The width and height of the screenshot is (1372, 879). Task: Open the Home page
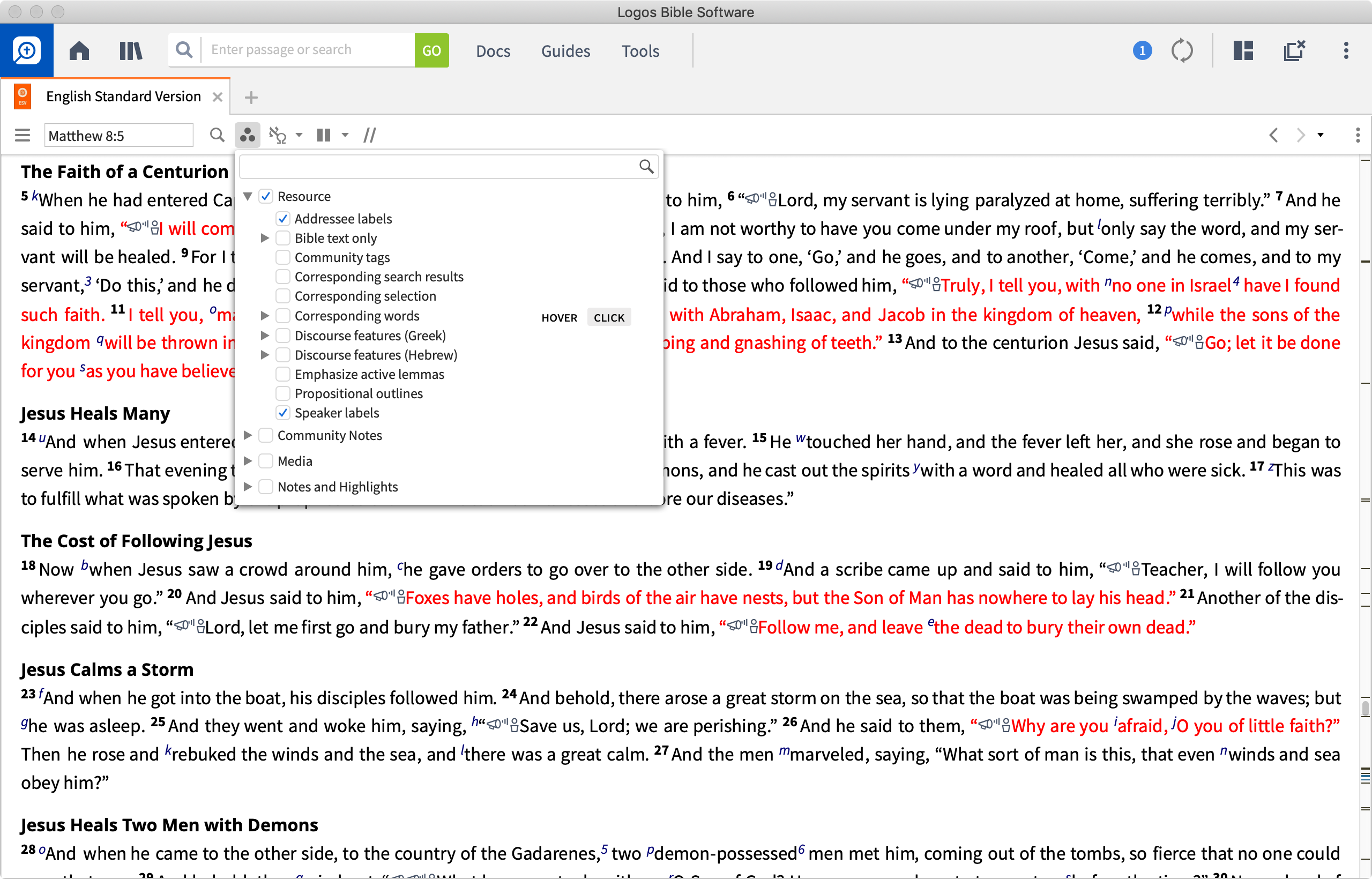click(x=80, y=50)
